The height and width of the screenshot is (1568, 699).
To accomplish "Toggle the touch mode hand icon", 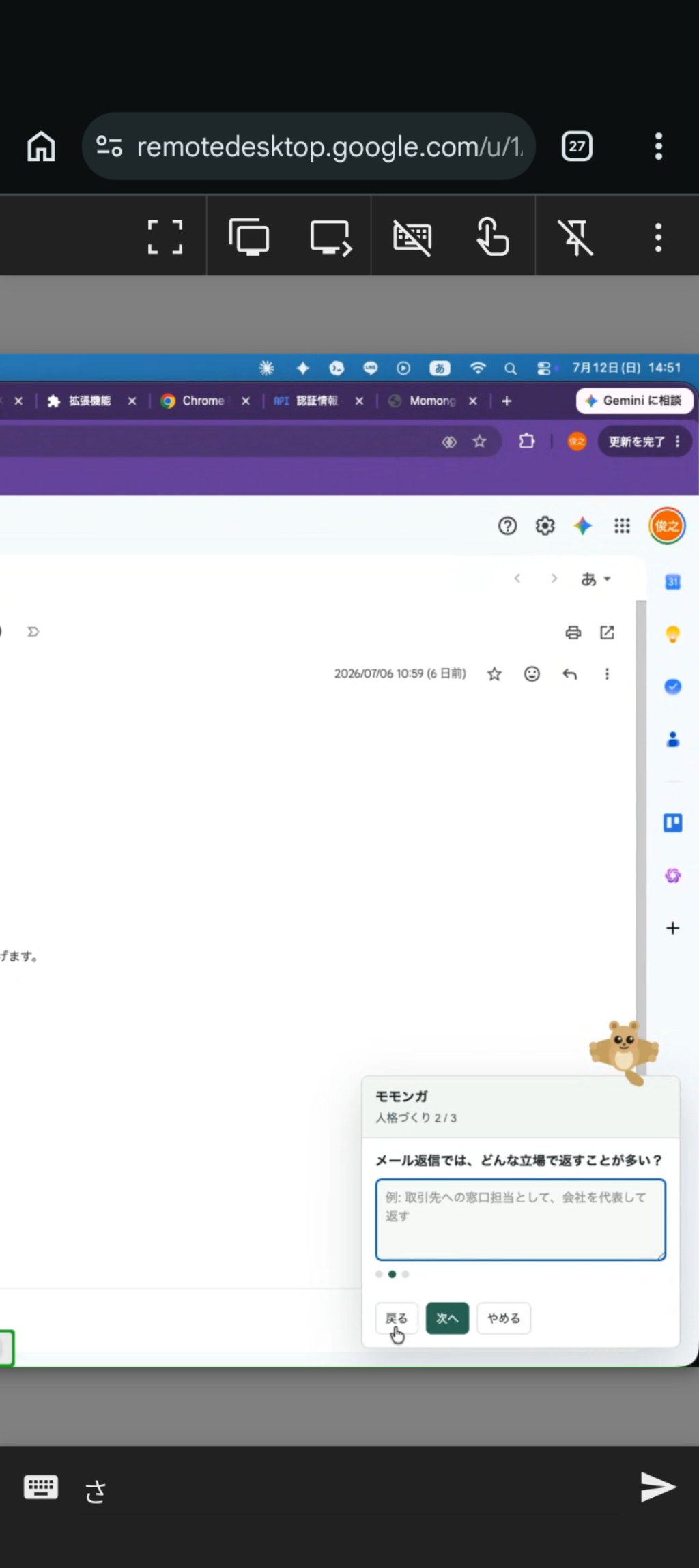I will 493,237.
